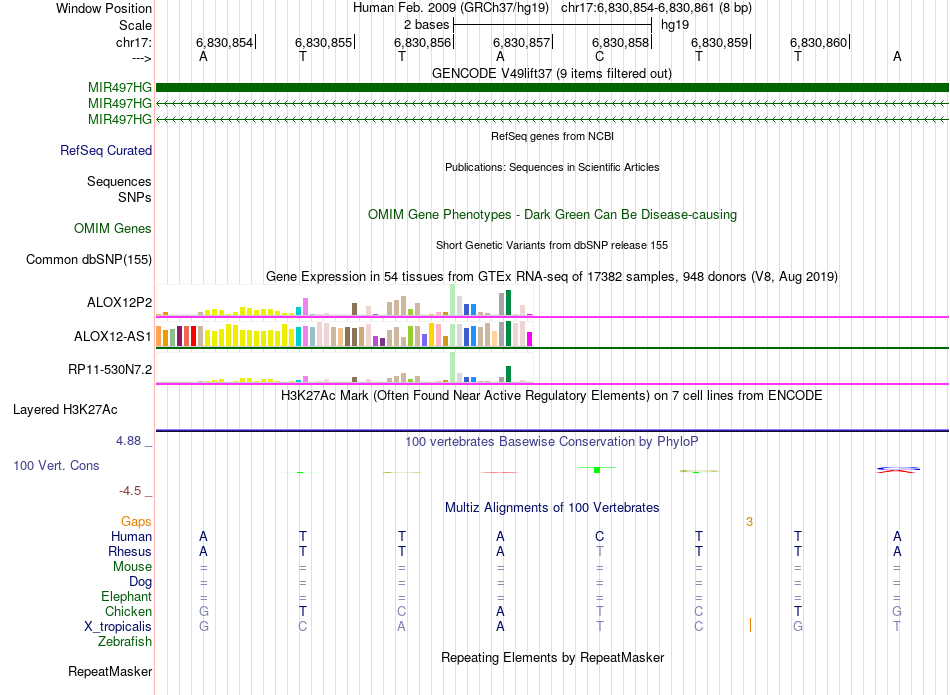Click the RP11-530N7.2 GTEx bar chart
The image size is (950, 695).
(344, 368)
